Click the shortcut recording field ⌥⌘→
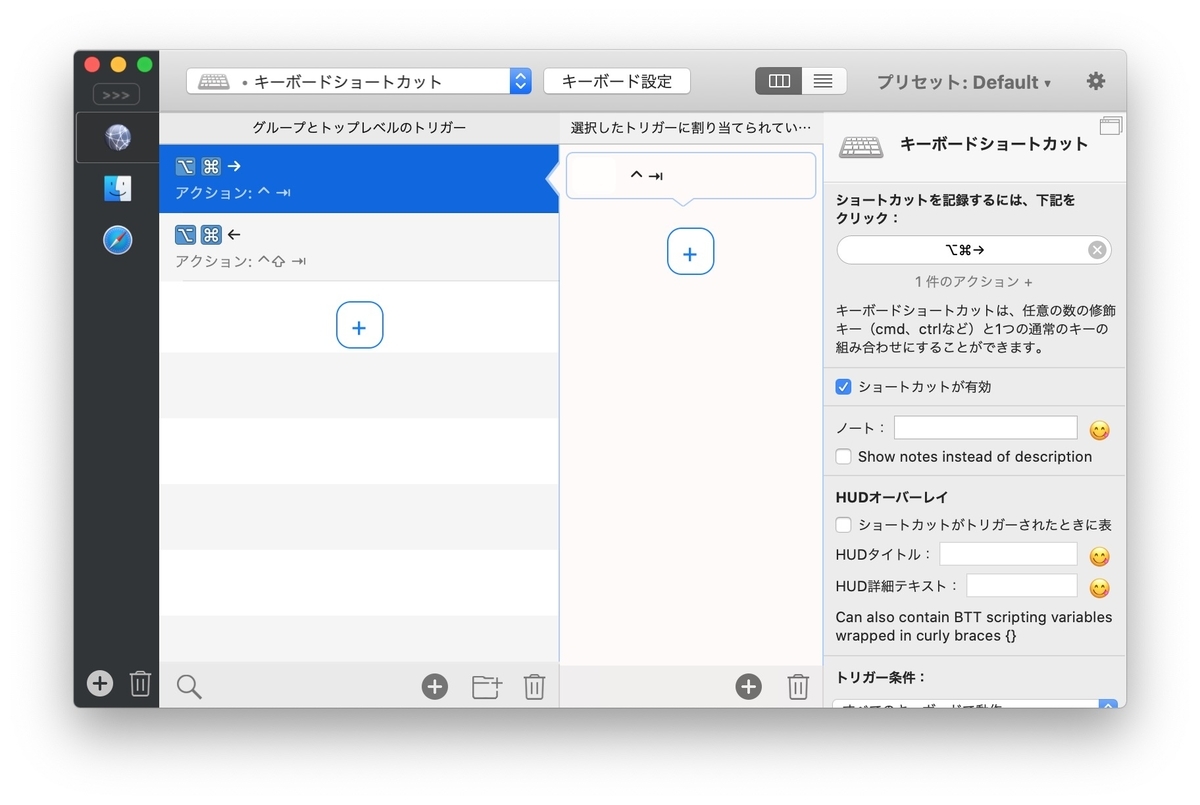Viewport: 1200px width, 805px height. click(964, 250)
